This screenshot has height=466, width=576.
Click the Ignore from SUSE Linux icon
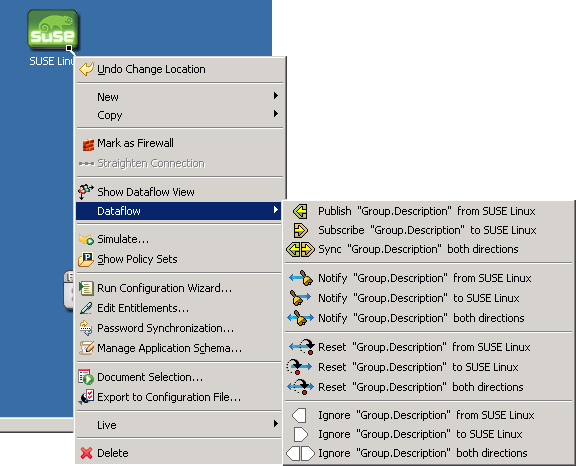point(299,416)
